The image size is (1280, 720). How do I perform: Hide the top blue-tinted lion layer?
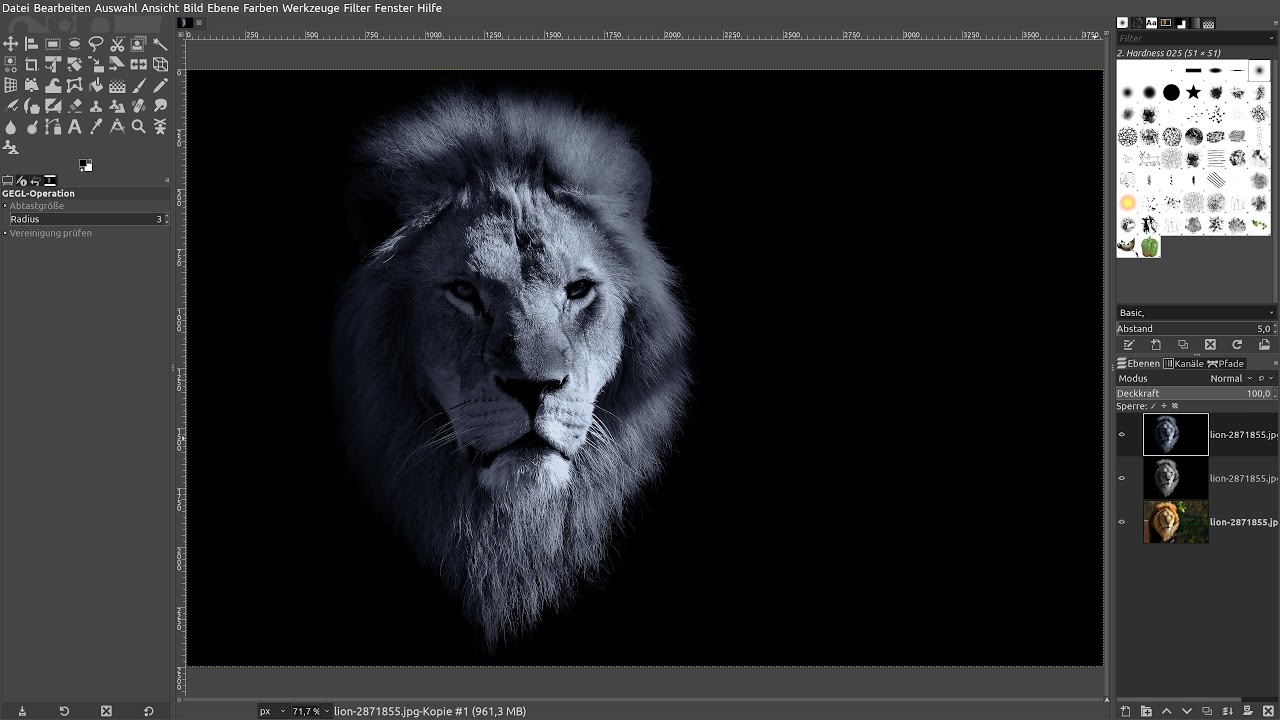coord(1122,435)
